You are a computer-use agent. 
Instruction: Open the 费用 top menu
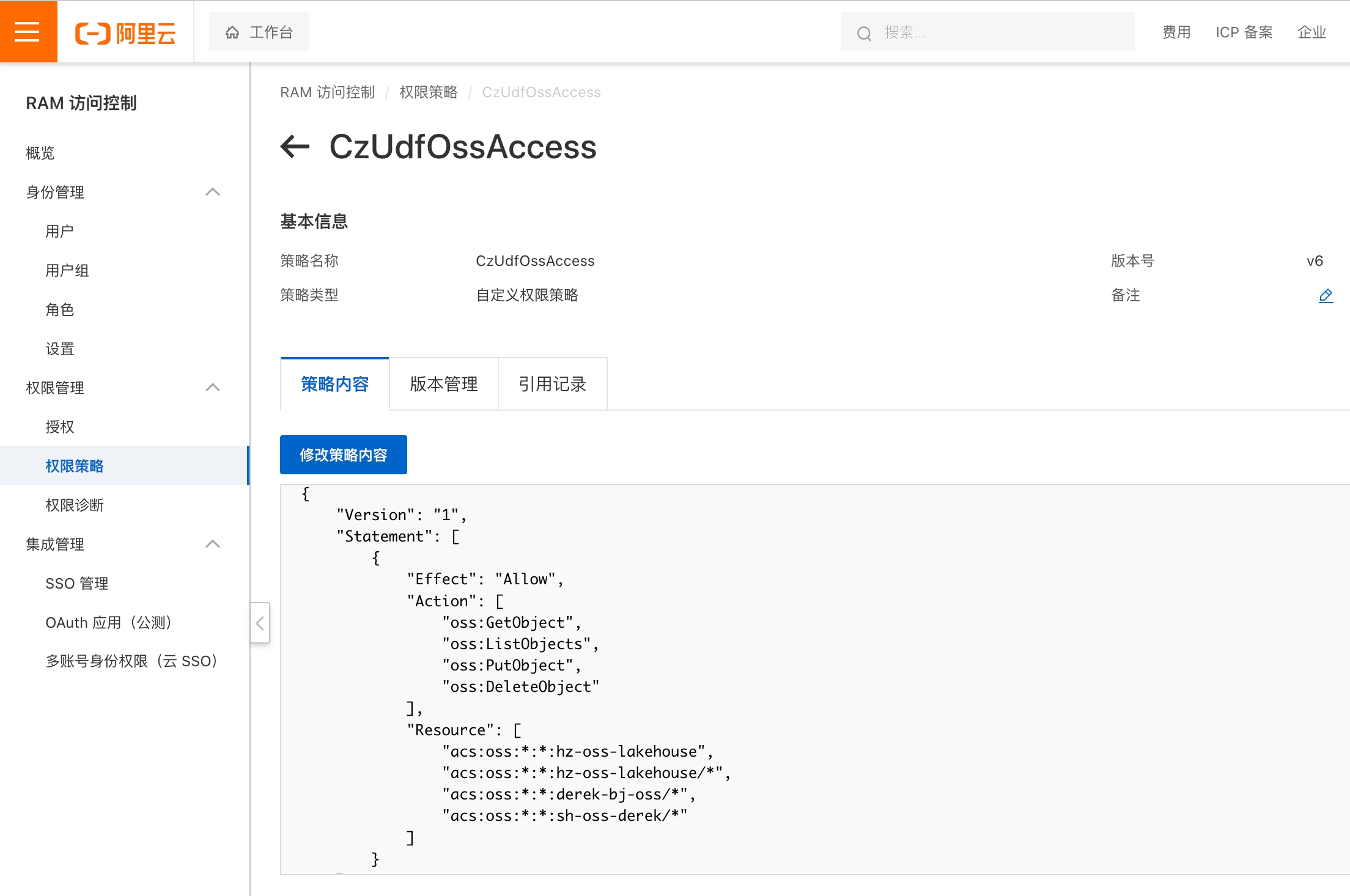pyautogui.click(x=1176, y=32)
